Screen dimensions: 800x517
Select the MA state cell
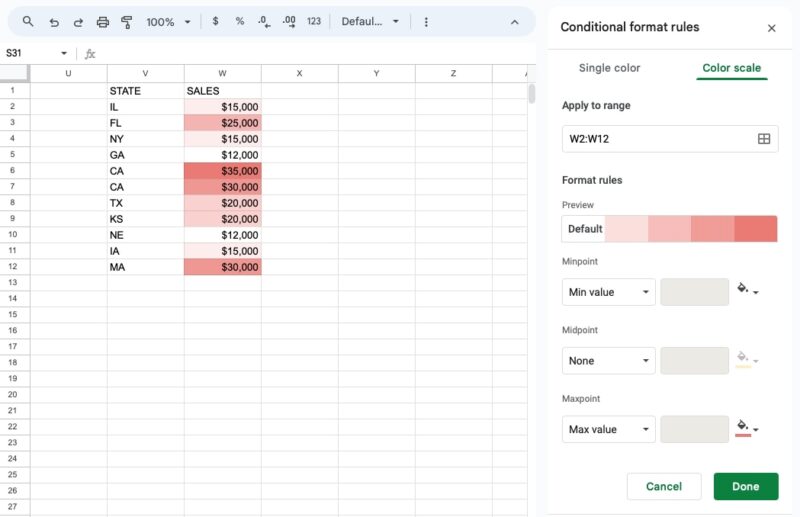point(145,267)
